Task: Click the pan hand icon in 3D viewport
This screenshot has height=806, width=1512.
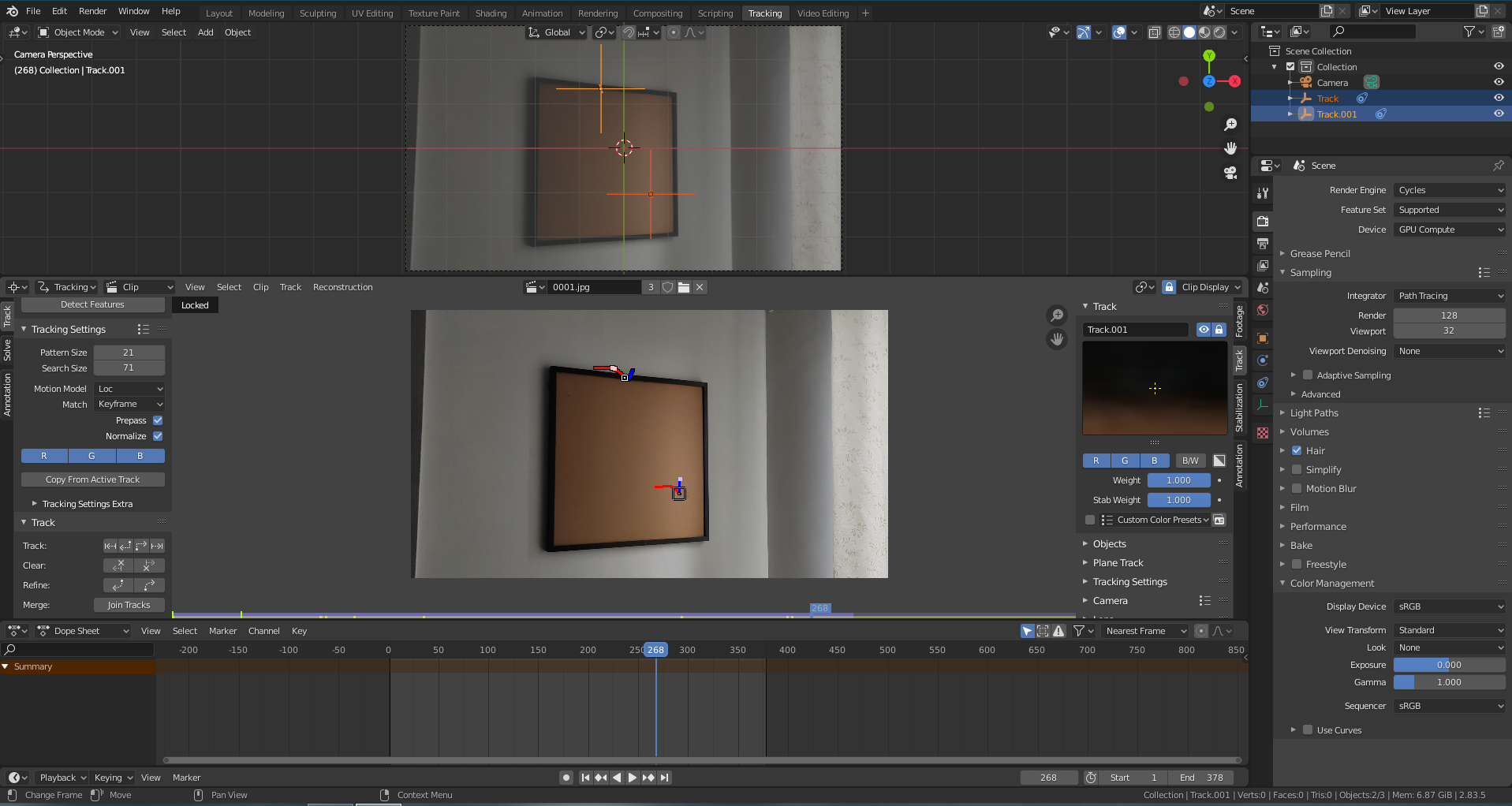Action: click(x=1230, y=148)
